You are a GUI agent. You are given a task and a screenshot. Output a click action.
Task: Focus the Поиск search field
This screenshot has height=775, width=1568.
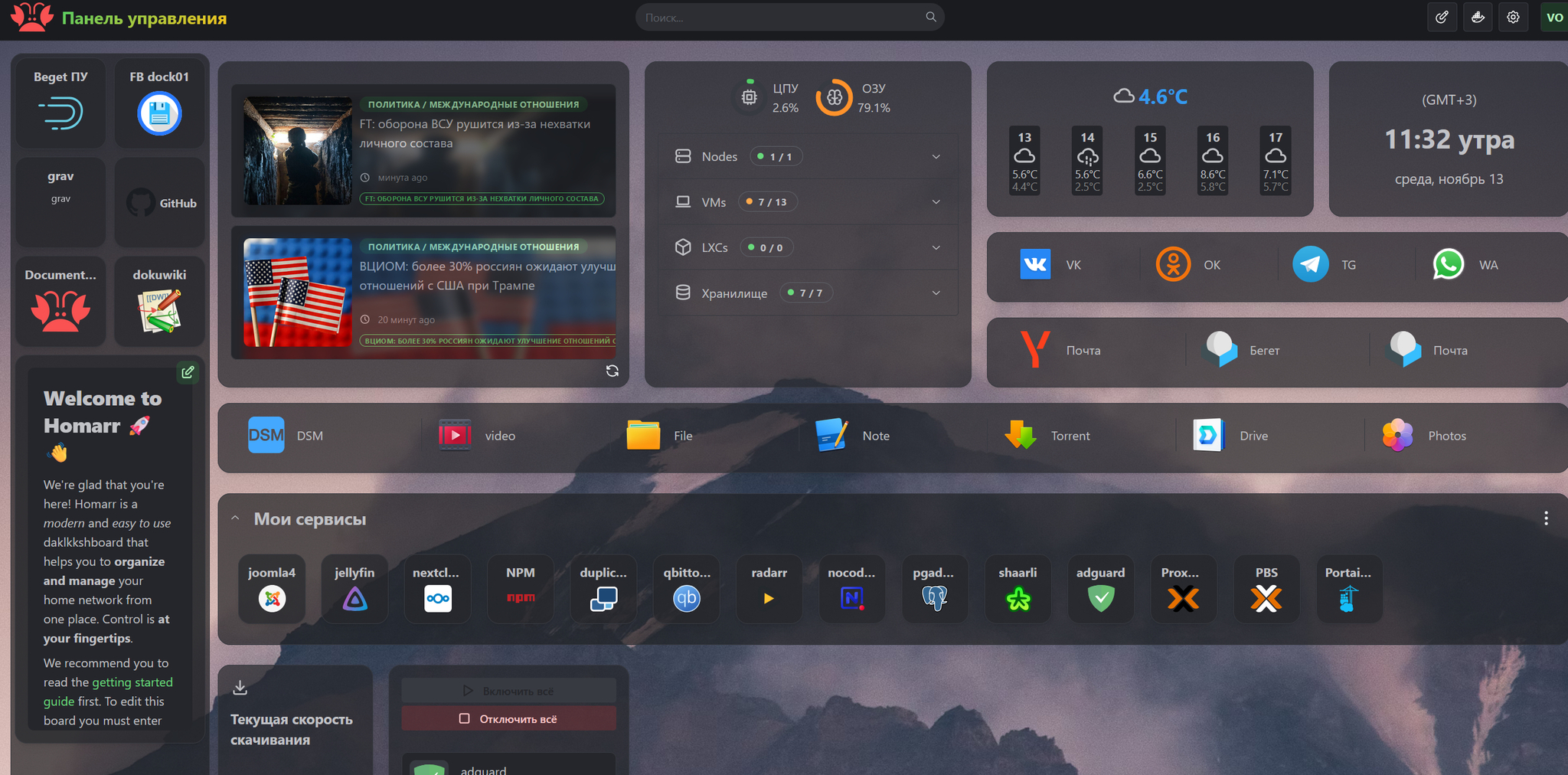tap(789, 17)
